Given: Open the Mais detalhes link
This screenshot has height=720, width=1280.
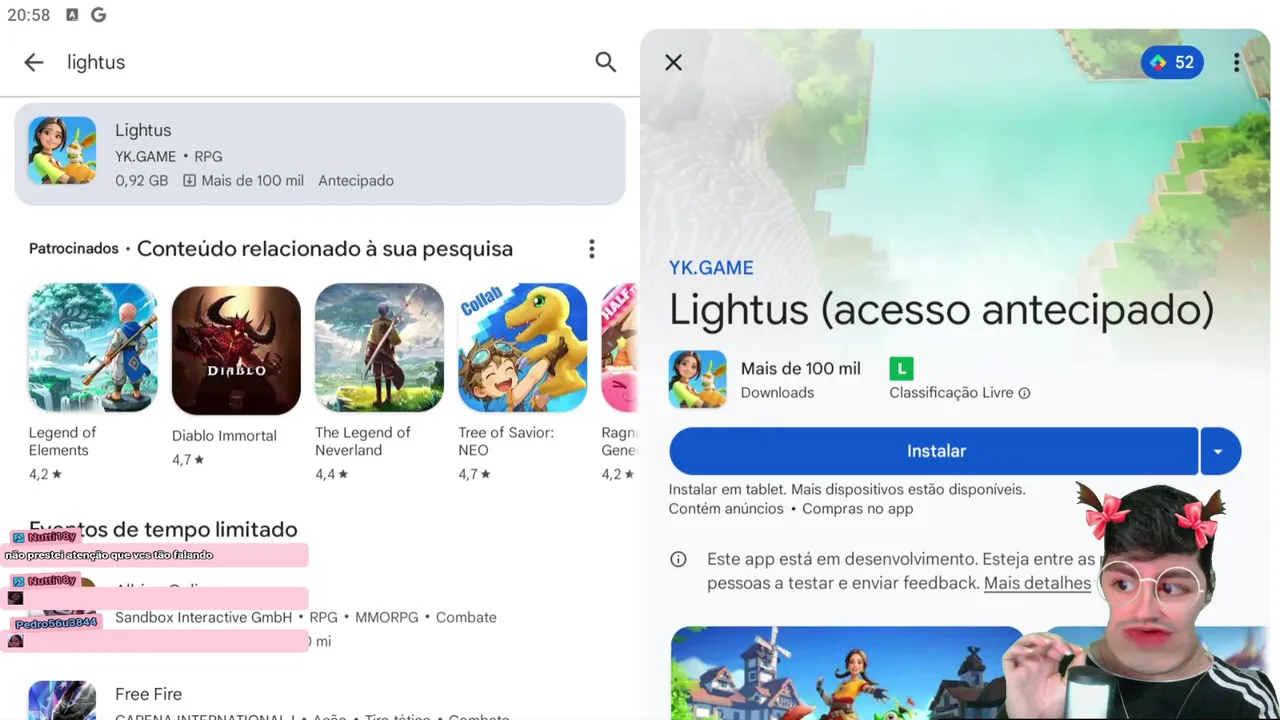Looking at the screenshot, I should pyautogui.click(x=1037, y=583).
